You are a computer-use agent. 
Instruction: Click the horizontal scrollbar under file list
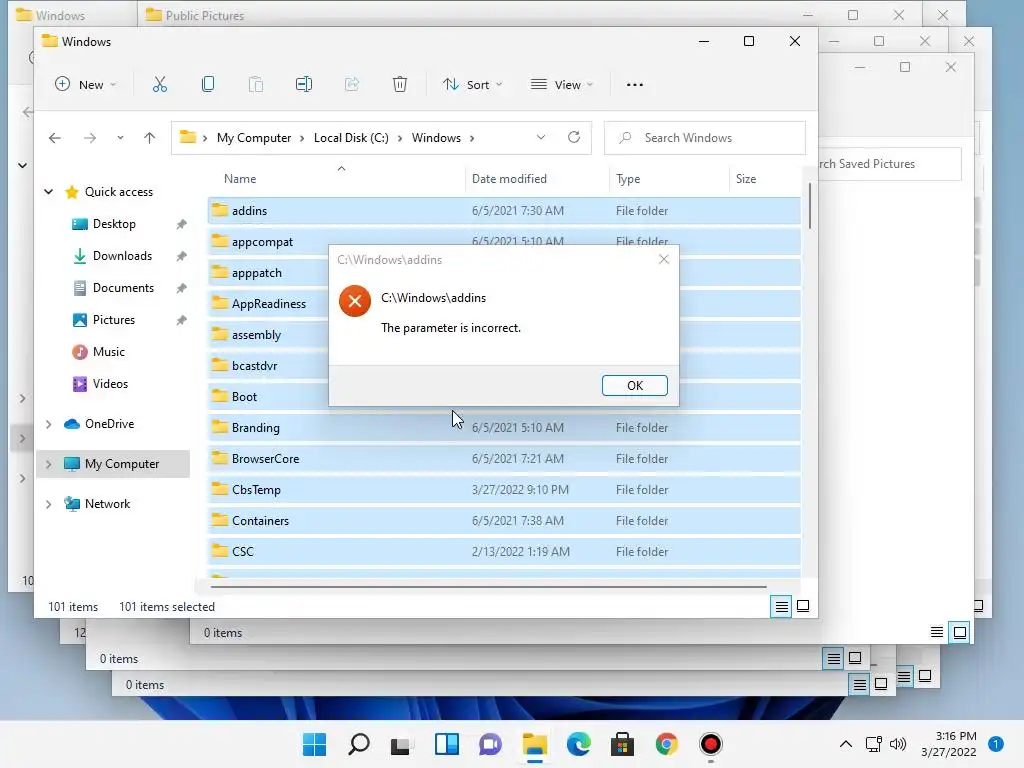coord(488,587)
